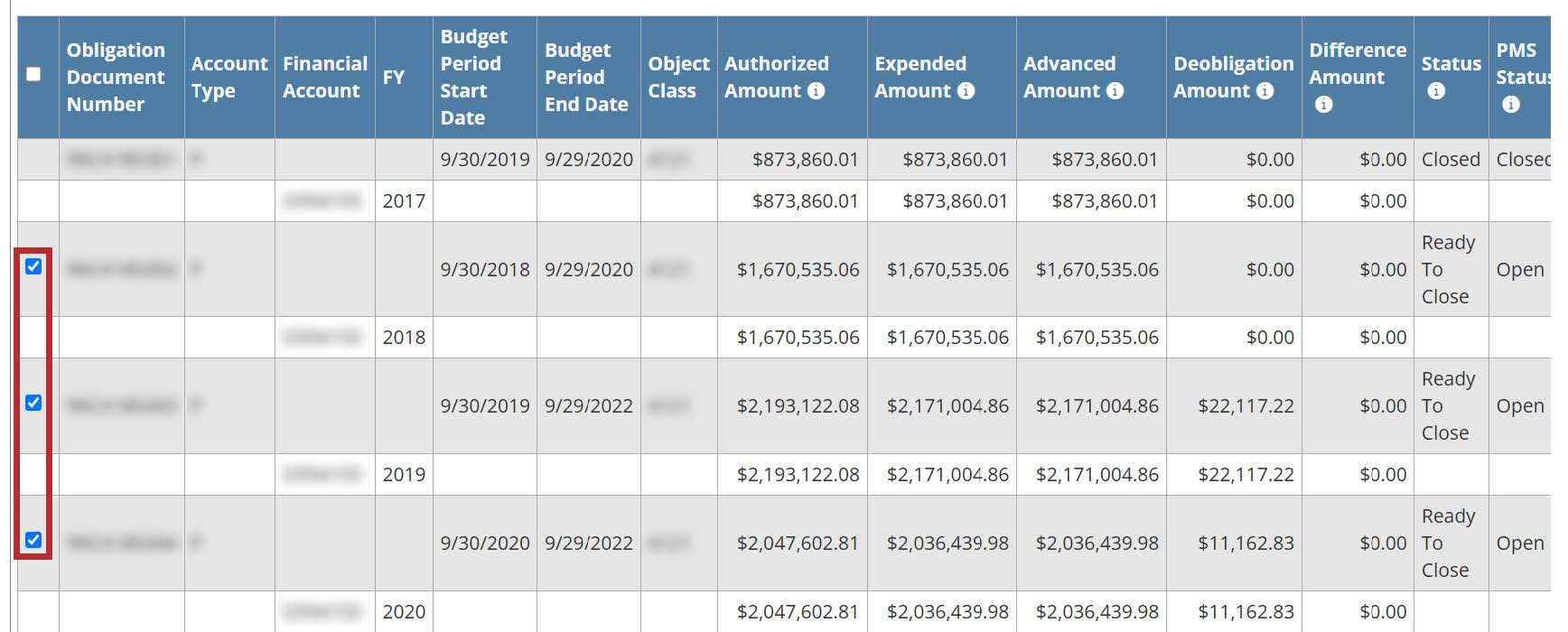Click the Account Type column header
Image resolution: width=1568 pixels, height=632 pixels.
pyautogui.click(x=229, y=78)
